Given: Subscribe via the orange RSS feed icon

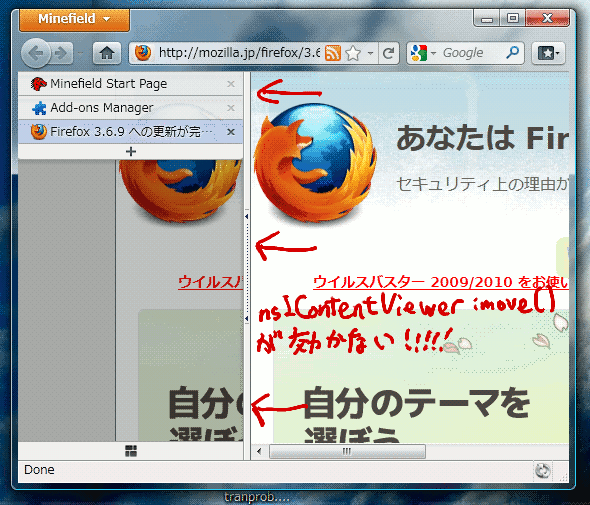Looking at the screenshot, I should (x=333, y=53).
